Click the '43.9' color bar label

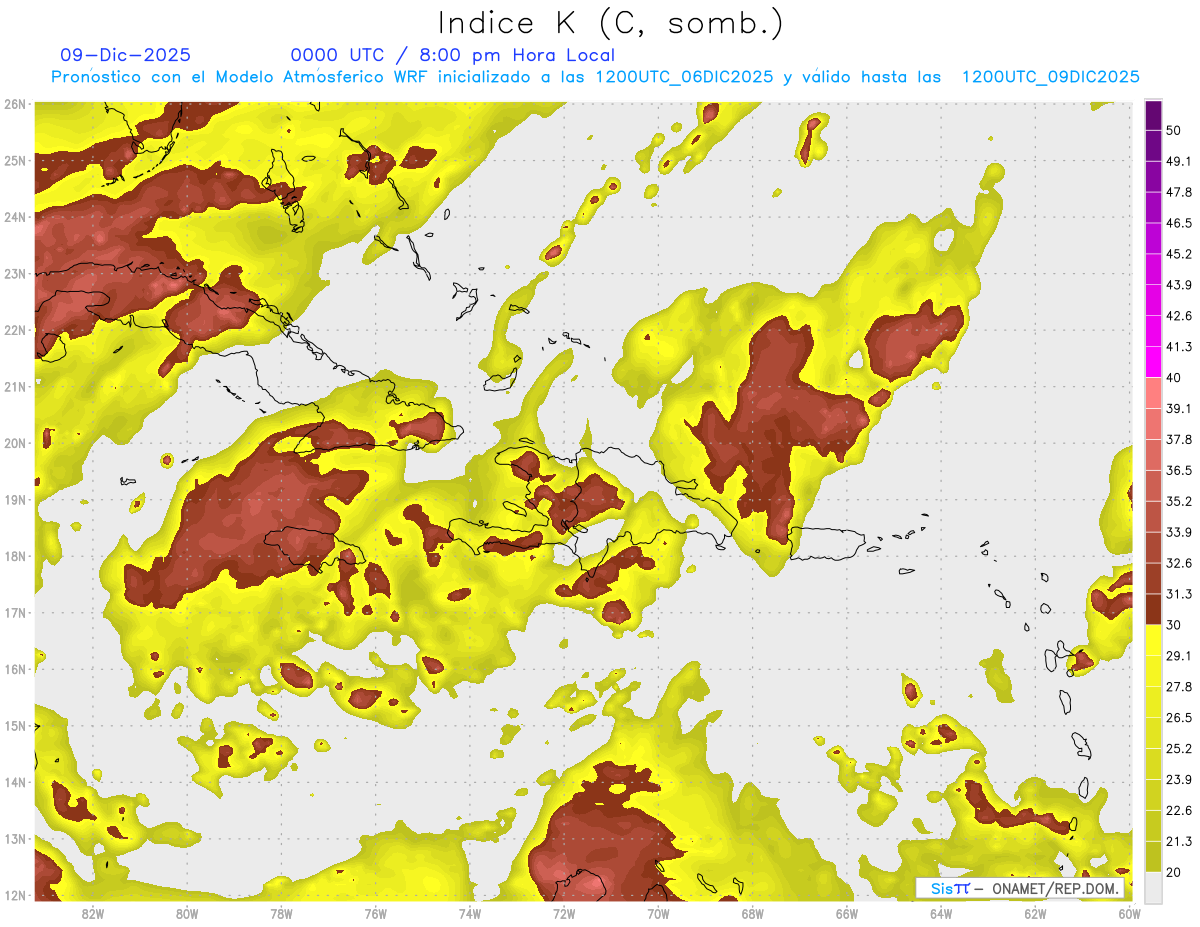coord(1179,285)
